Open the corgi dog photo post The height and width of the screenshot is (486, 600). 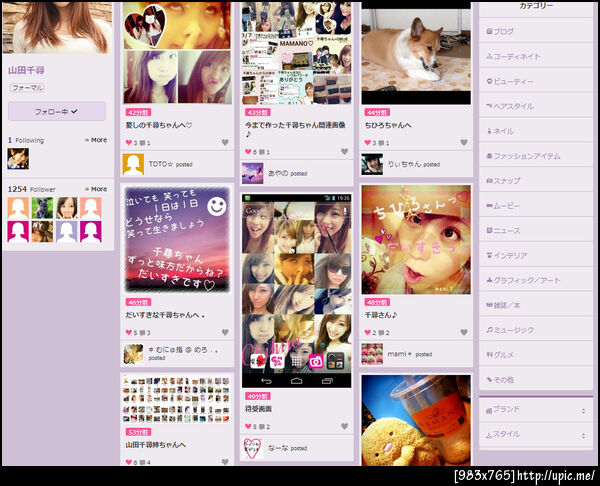pos(416,53)
